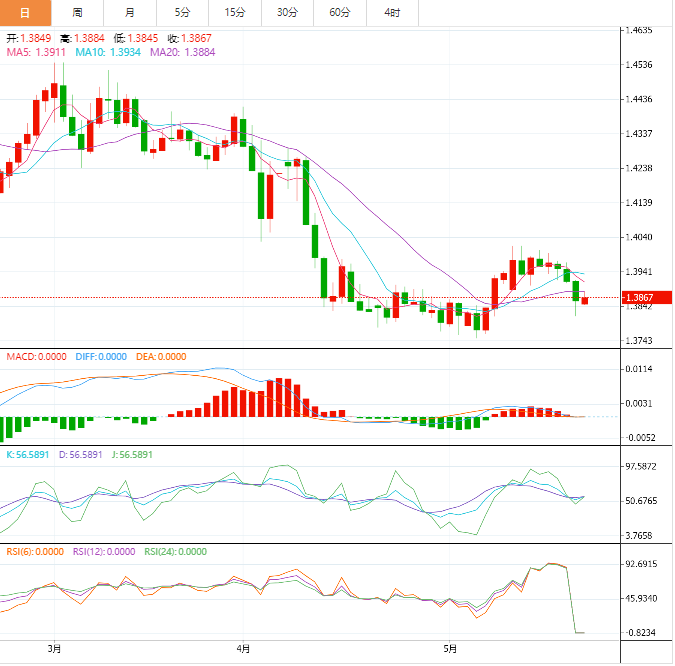This screenshot has width=675, height=666.
Task: Click the high price 1.3884 value
Action: pos(89,38)
